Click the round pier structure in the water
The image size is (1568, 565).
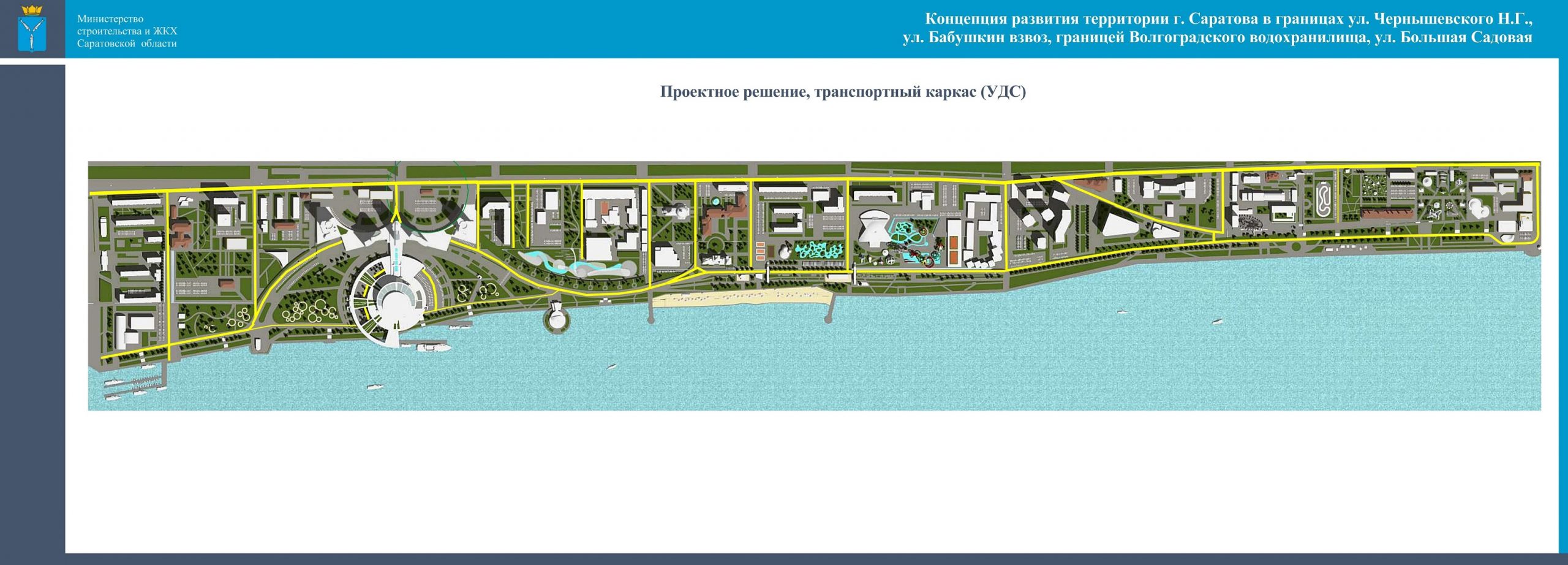557,319
